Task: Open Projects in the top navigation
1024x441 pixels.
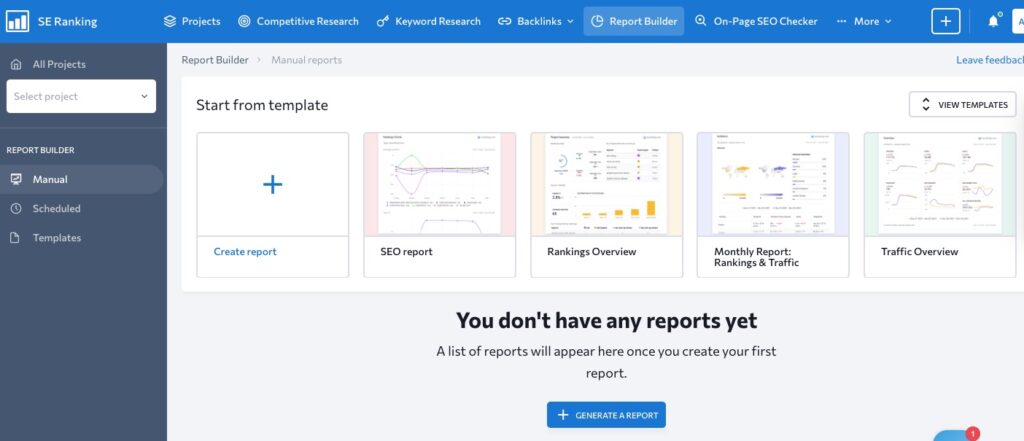Action: (191, 22)
